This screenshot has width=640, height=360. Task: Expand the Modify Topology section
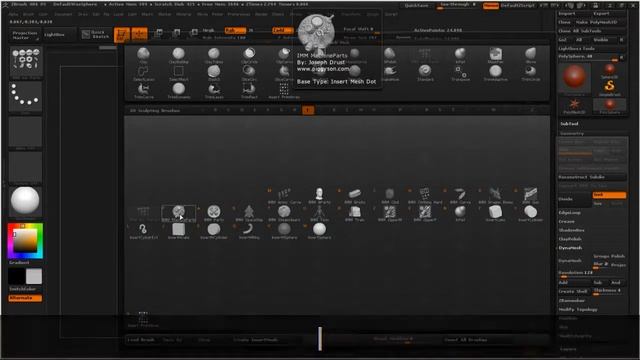point(578,310)
